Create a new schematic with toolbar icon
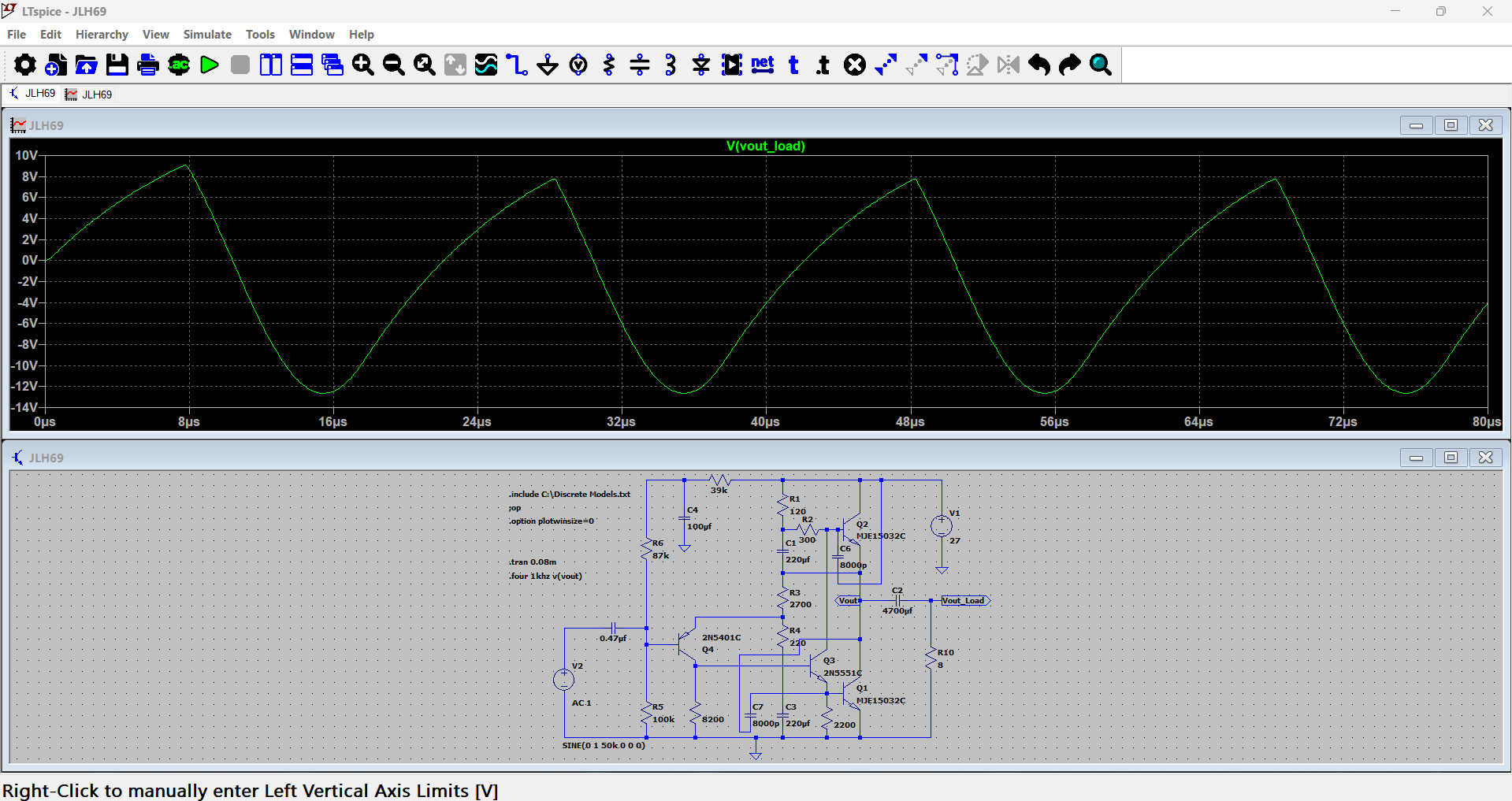This screenshot has height=801, width=1512. 56,65
